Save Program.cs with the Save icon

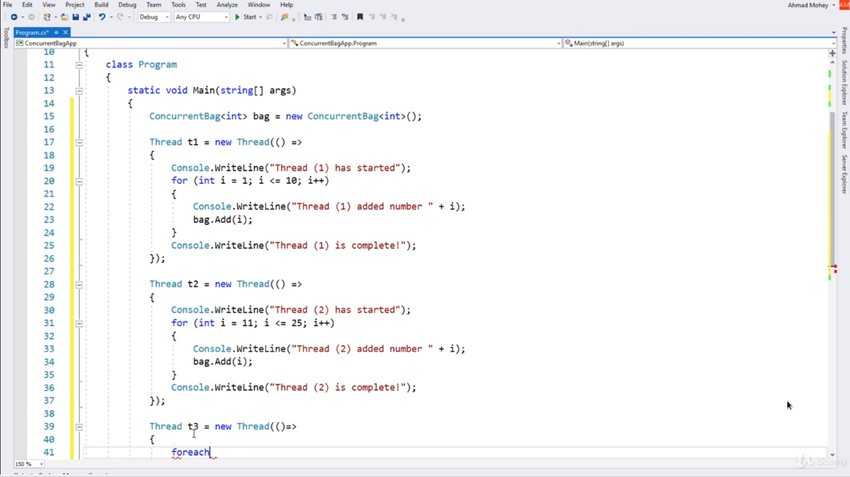(x=76, y=17)
